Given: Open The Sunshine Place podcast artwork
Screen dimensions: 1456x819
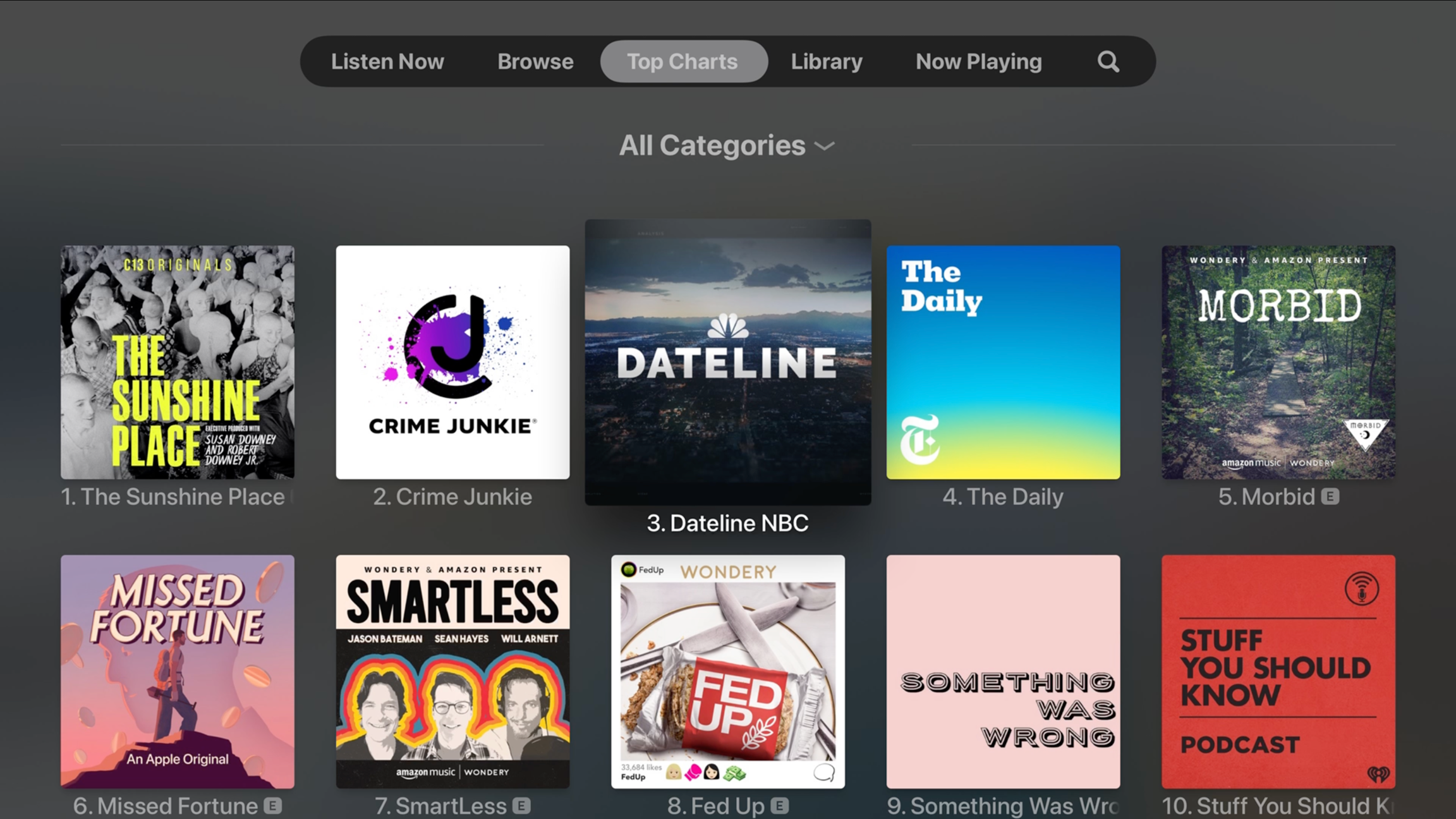Looking at the screenshot, I should [178, 362].
